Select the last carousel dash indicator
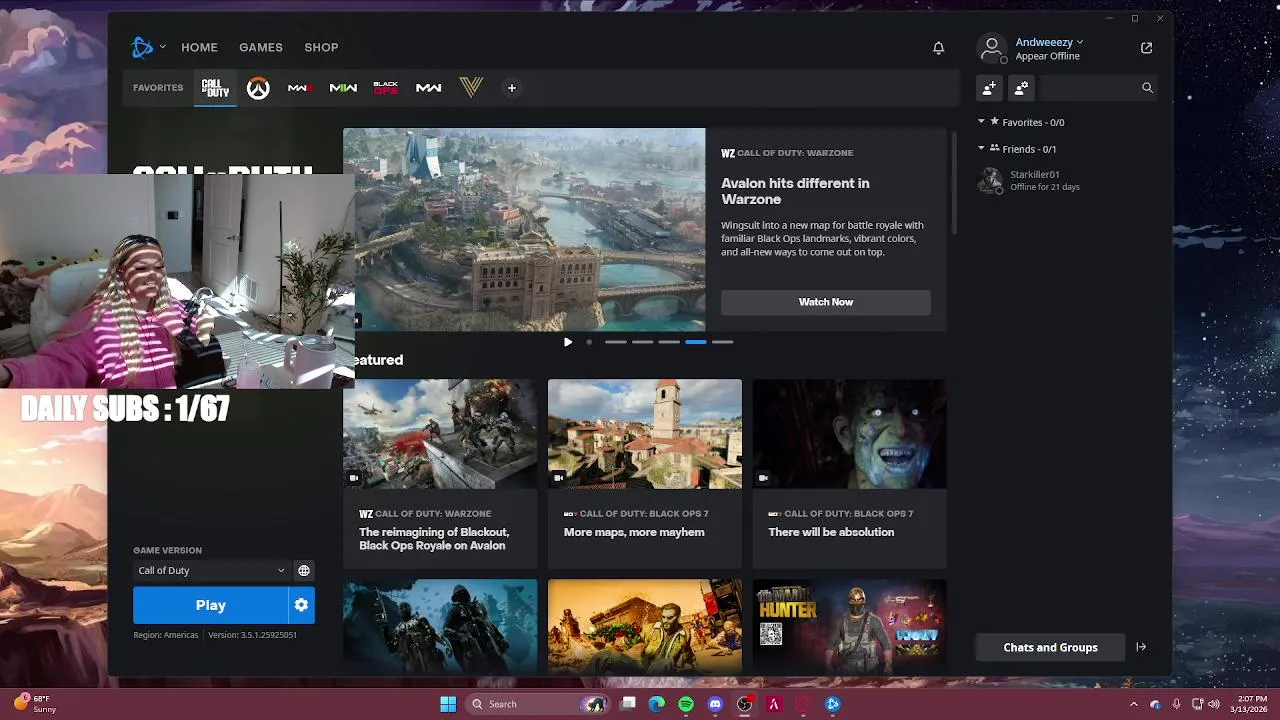Screen dimensions: 1280x720 [x=722, y=342]
